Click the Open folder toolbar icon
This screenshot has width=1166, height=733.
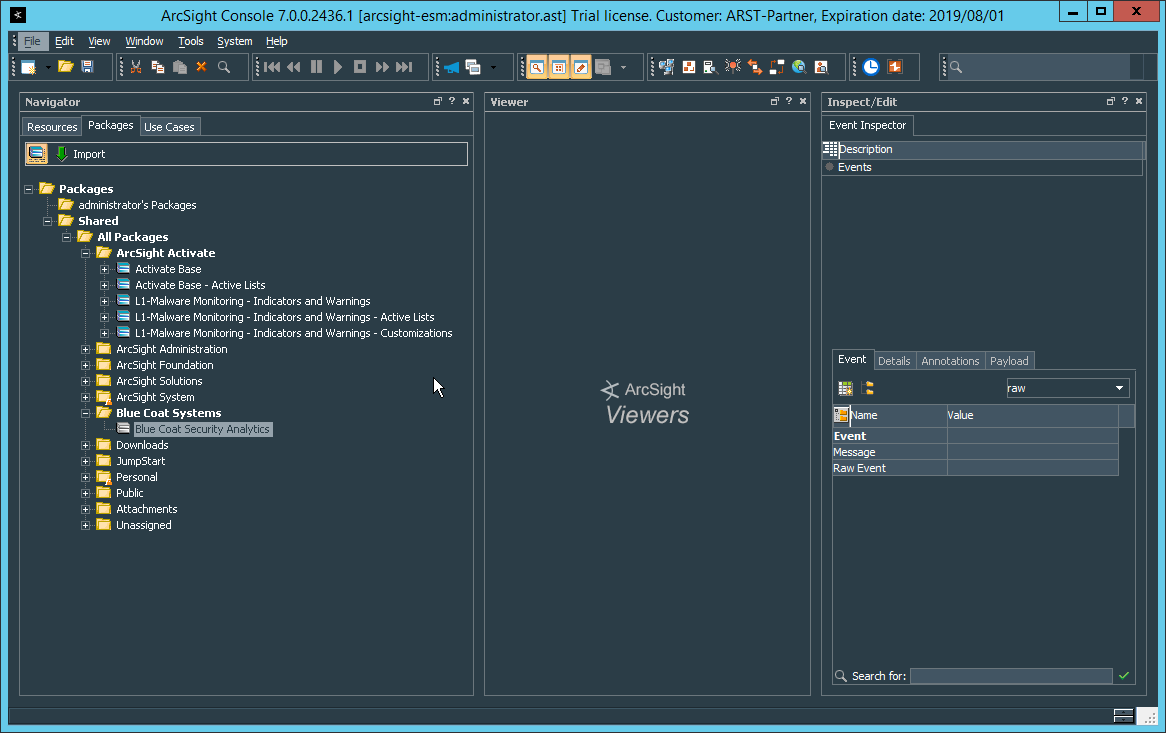click(65, 67)
